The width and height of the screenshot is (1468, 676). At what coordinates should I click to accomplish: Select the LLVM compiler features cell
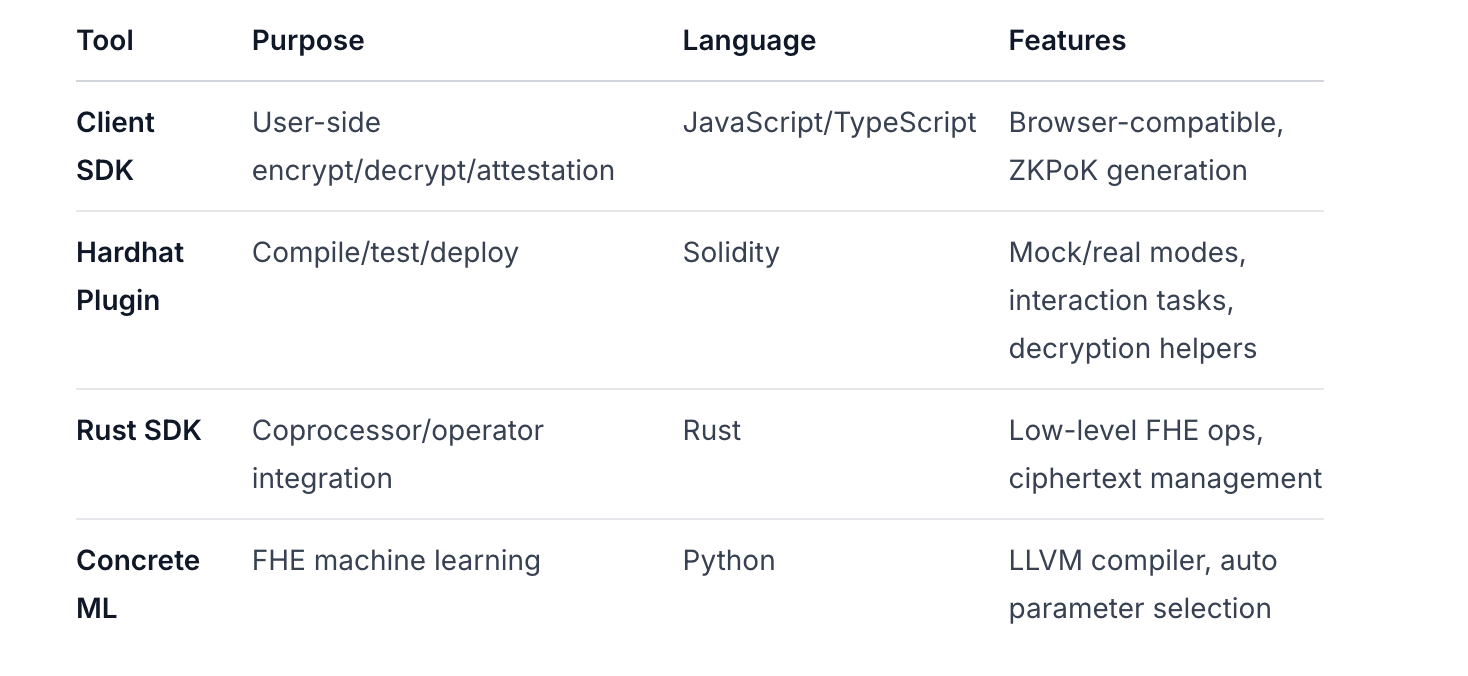[x=1143, y=584]
